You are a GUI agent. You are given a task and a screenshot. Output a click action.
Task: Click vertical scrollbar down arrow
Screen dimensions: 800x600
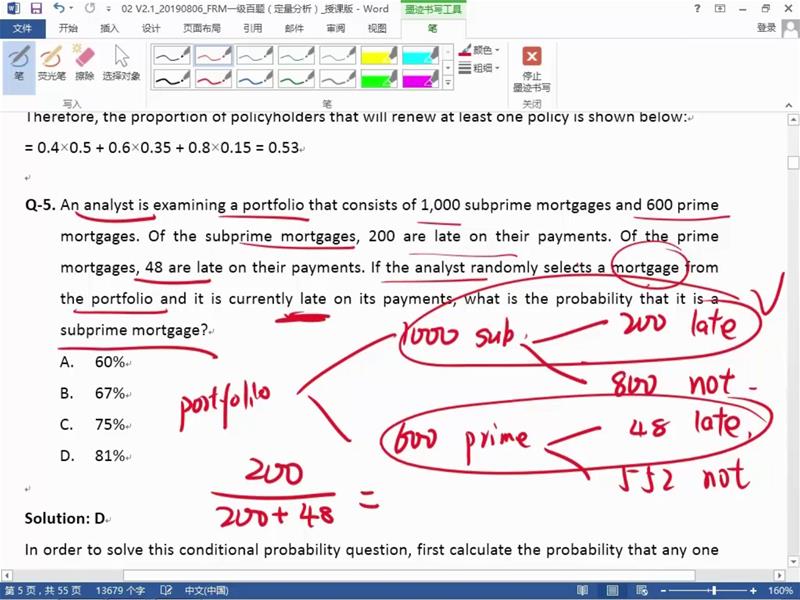793,561
